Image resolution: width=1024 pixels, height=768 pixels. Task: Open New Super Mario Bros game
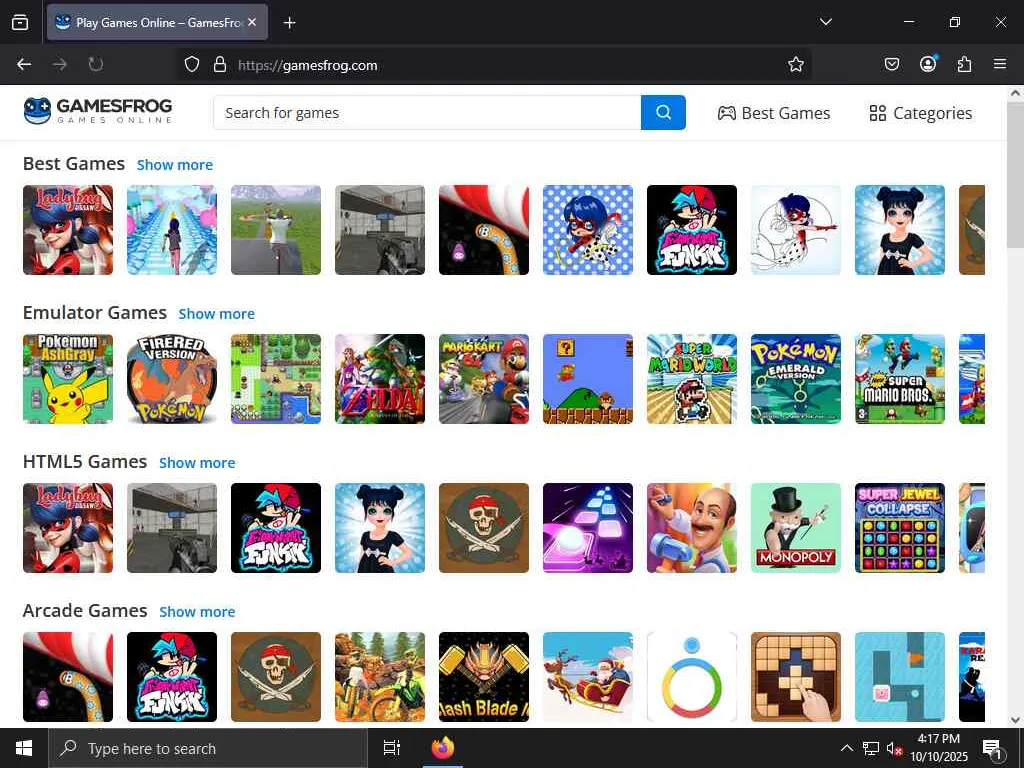(900, 379)
